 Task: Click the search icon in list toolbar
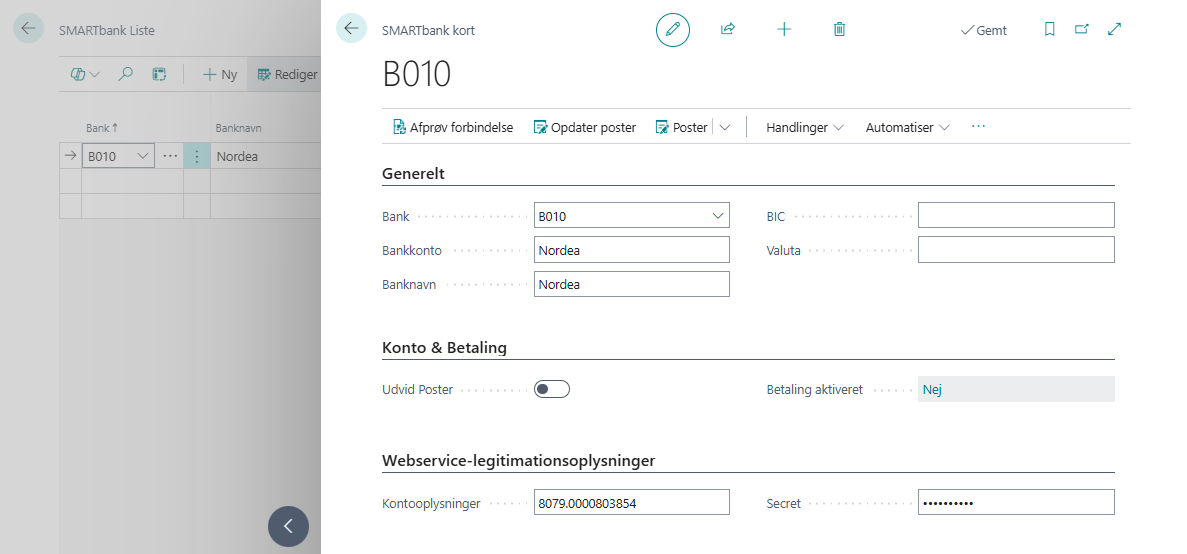click(x=126, y=74)
